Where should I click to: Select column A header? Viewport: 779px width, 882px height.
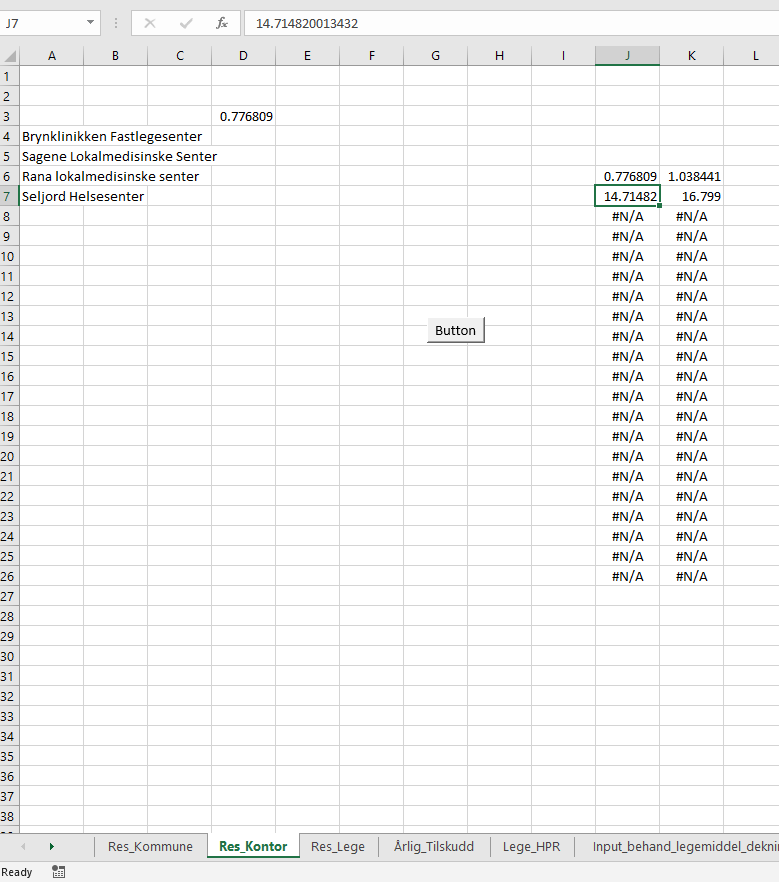coord(52,56)
